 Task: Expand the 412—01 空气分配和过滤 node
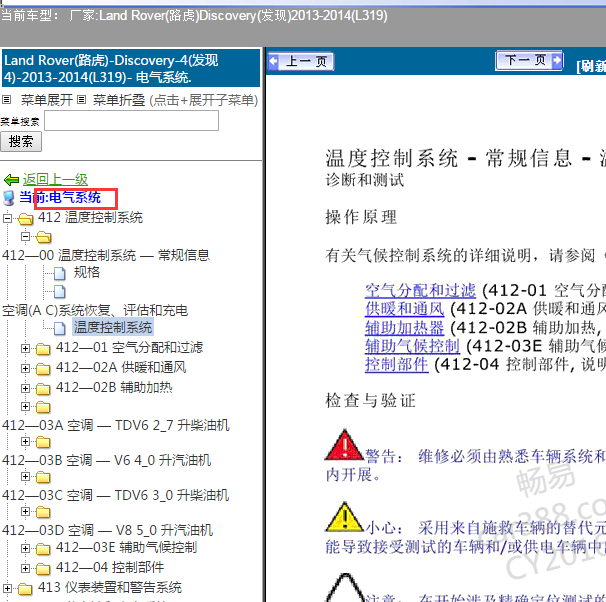26,349
